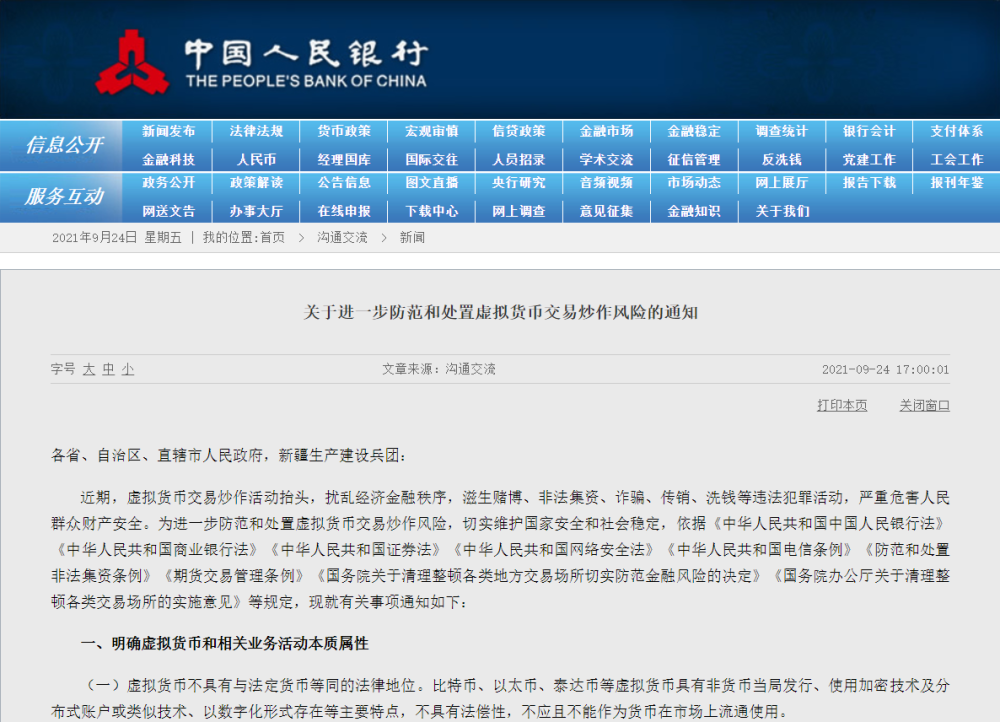Click the 首页 breadcrumb link
This screenshot has height=722, width=1000.
coord(272,238)
